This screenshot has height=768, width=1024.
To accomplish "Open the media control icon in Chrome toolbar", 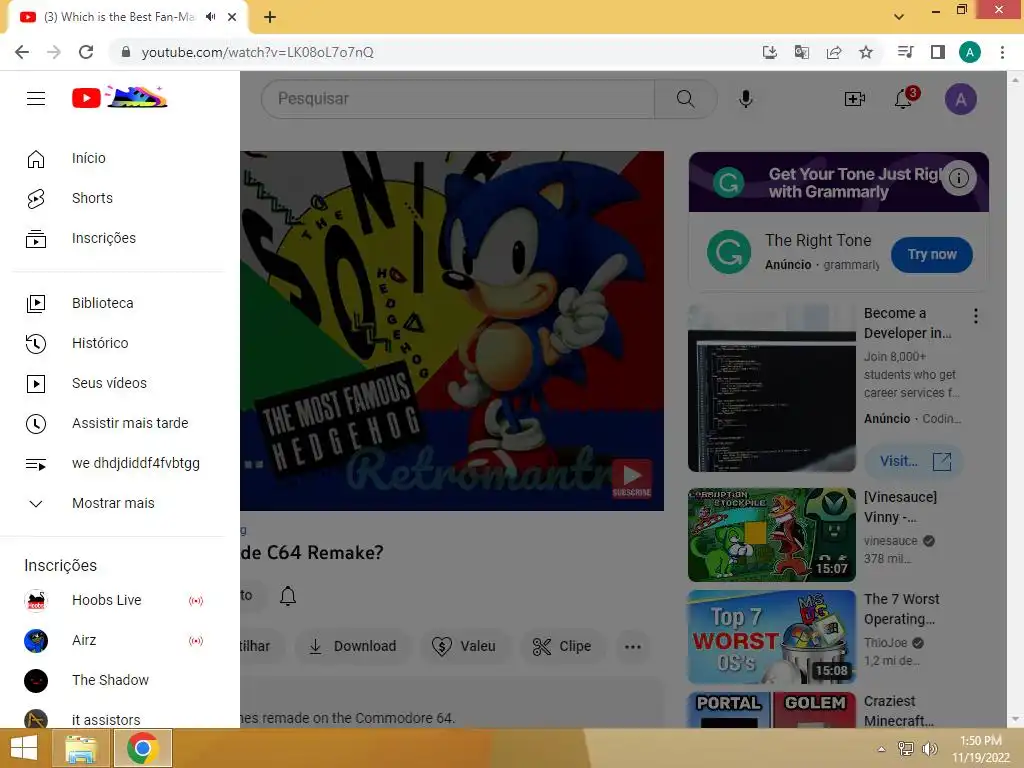I will pyautogui.click(x=906, y=52).
